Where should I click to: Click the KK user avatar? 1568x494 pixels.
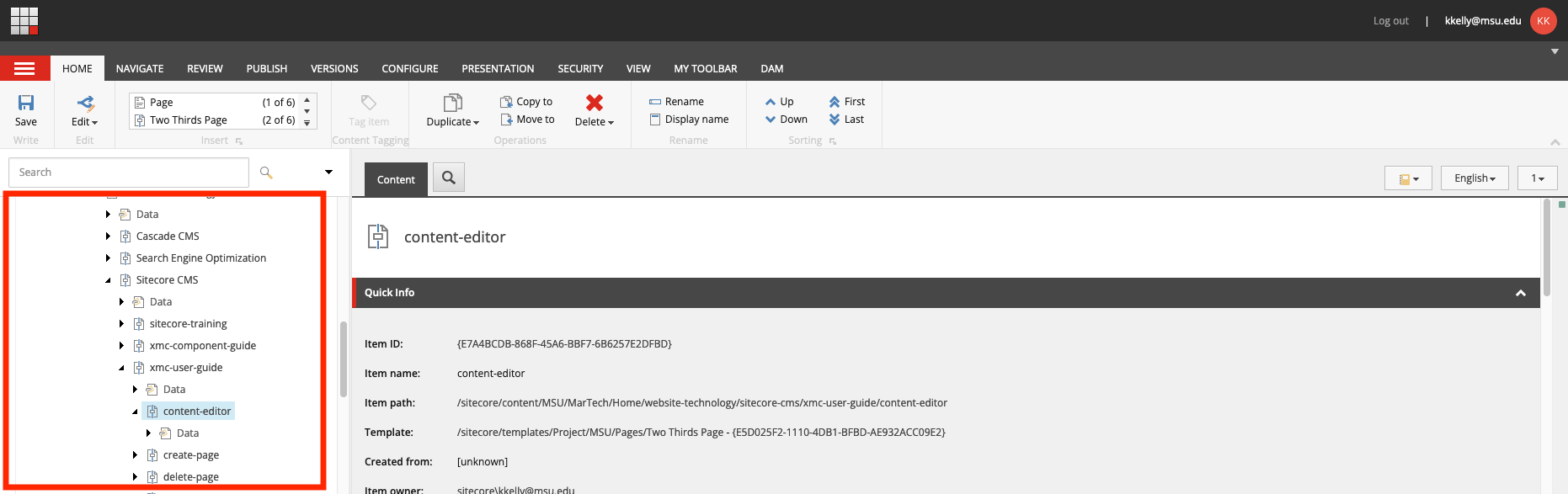pyautogui.click(x=1544, y=20)
